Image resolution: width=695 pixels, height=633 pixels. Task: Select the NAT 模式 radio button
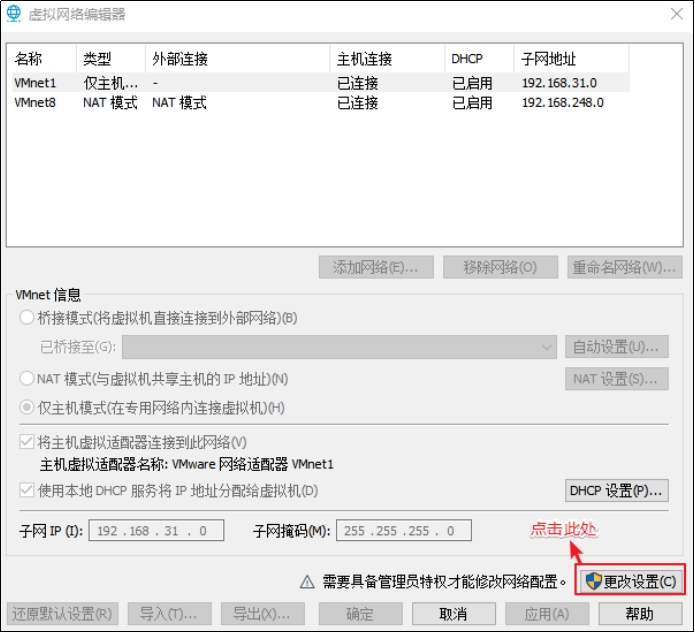point(27,379)
